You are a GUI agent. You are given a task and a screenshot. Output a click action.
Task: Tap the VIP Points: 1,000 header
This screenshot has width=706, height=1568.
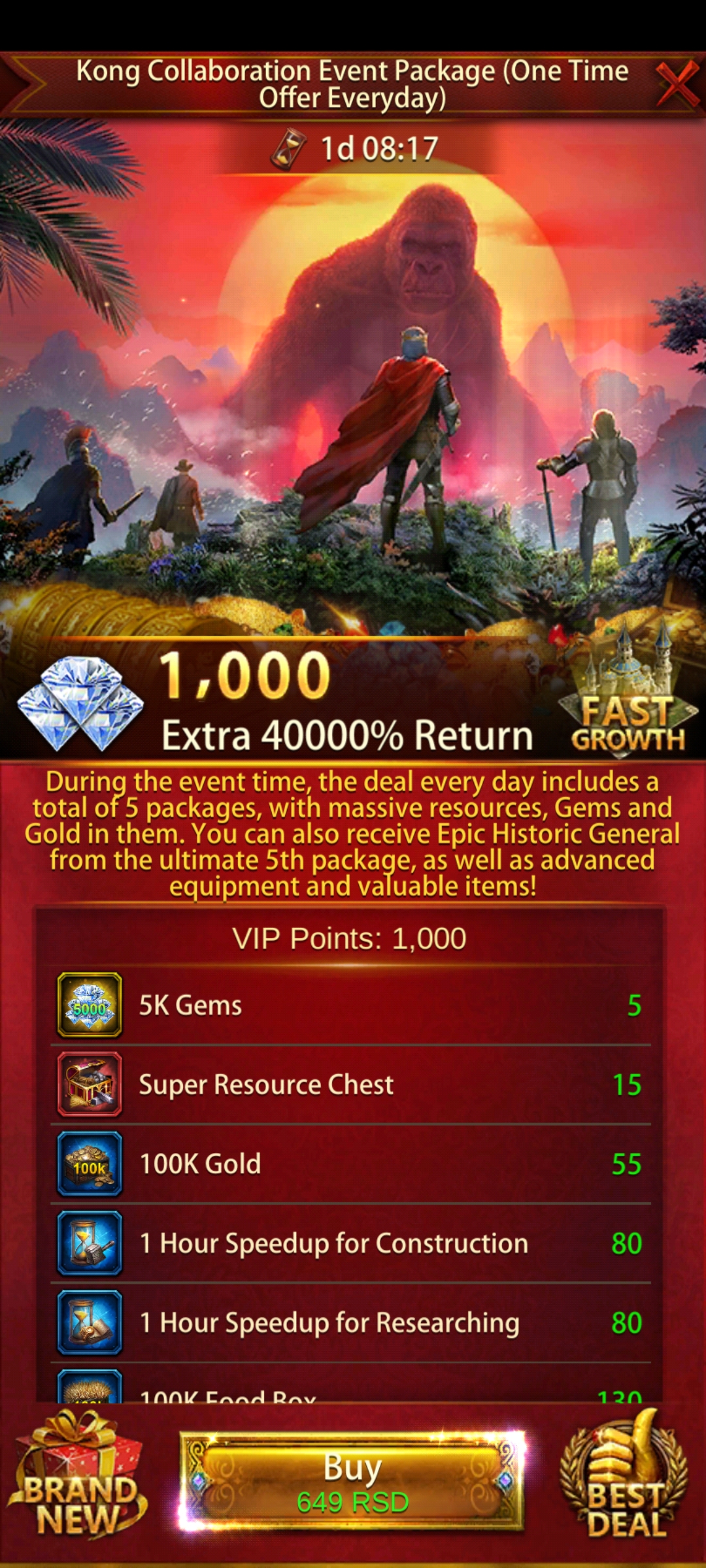pyautogui.click(x=350, y=938)
